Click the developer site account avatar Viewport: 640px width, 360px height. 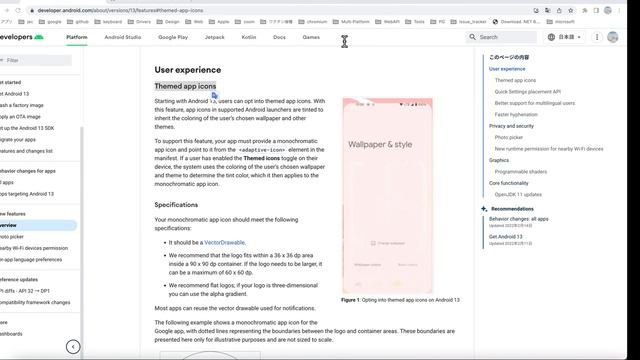[613, 37]
